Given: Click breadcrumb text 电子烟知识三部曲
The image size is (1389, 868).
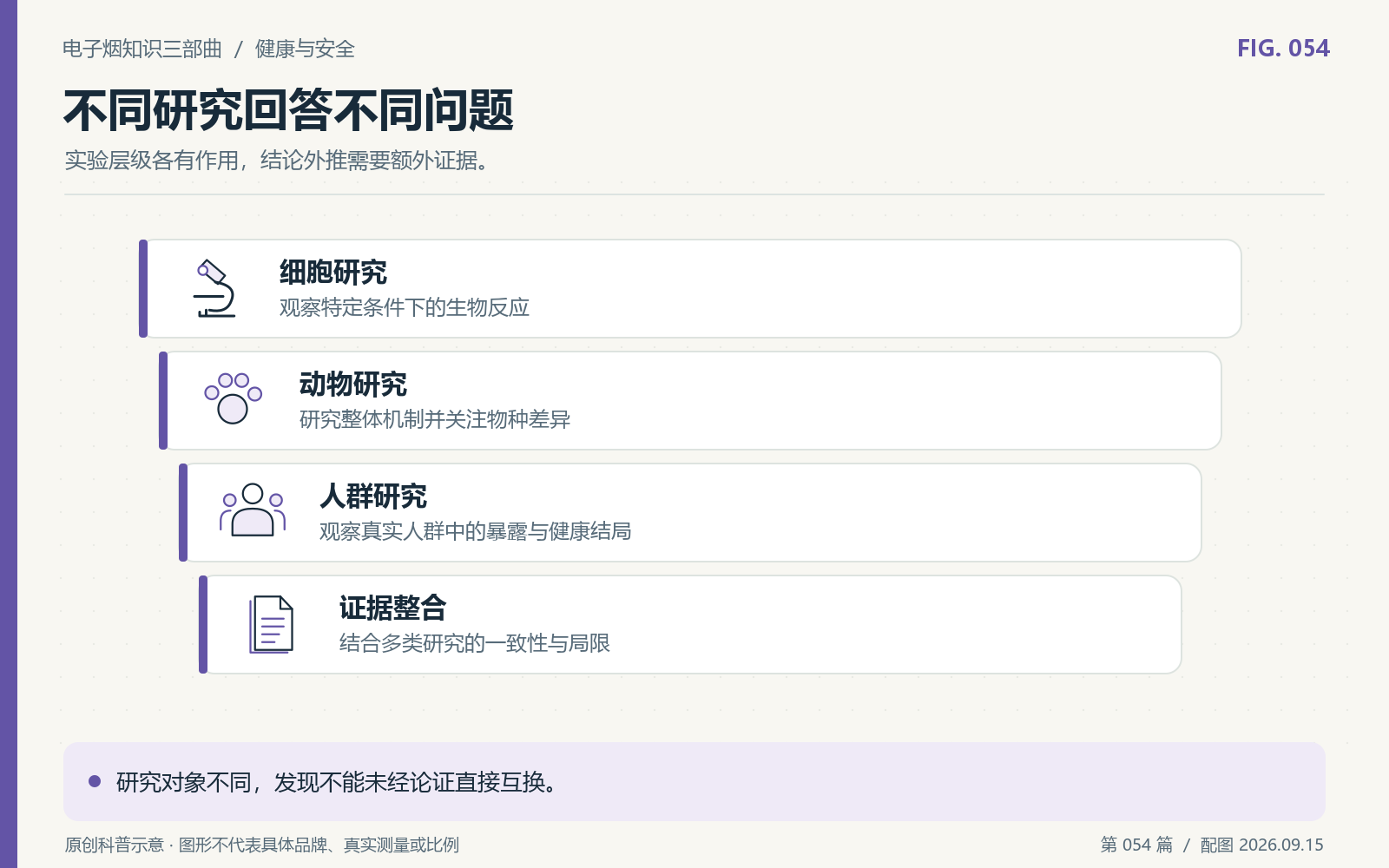Looking at the screenshot, I should pyautogui.click(x=142, y=49).
